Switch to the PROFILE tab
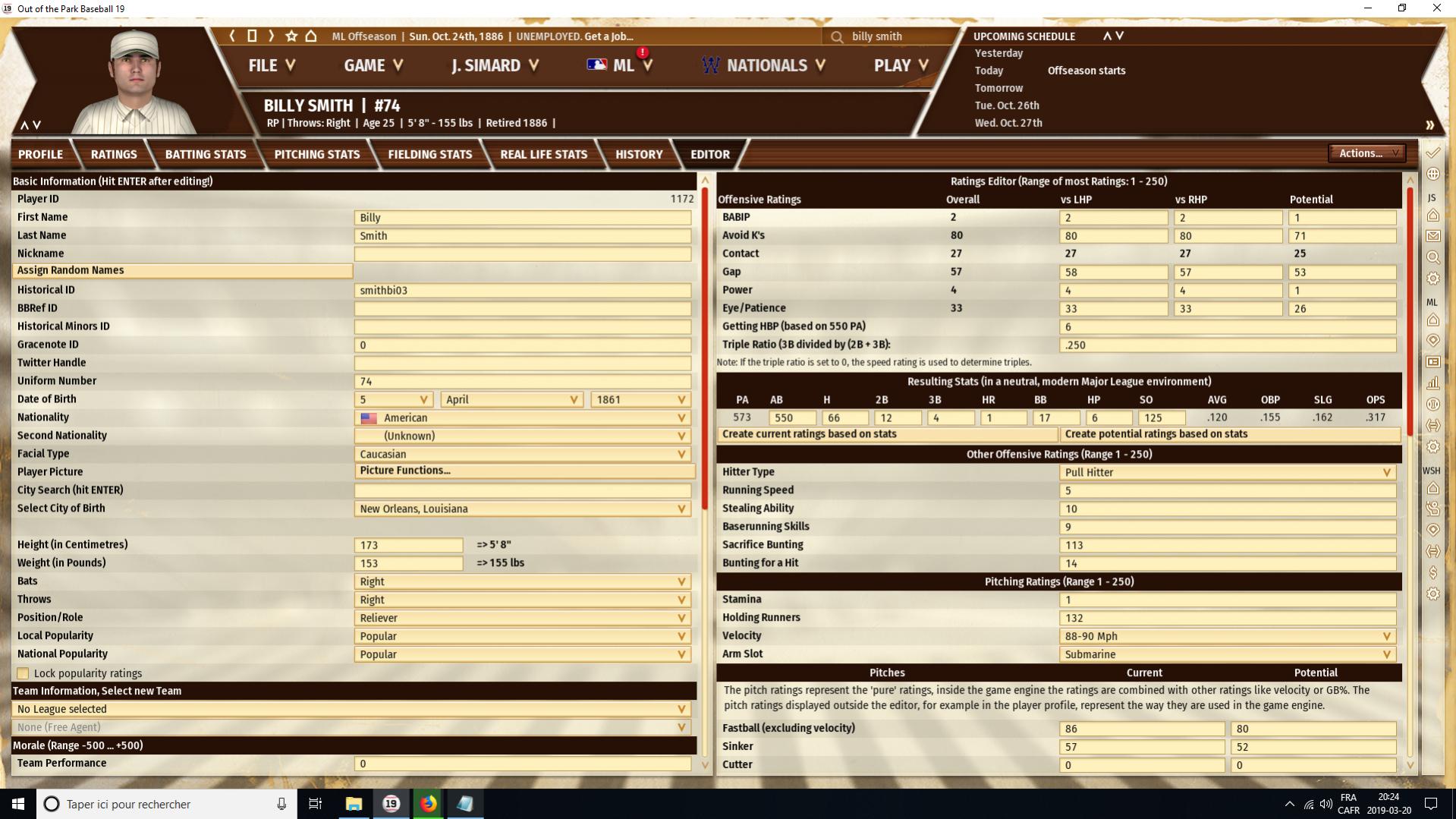The image size is (1456, 819). click(41, 154)
